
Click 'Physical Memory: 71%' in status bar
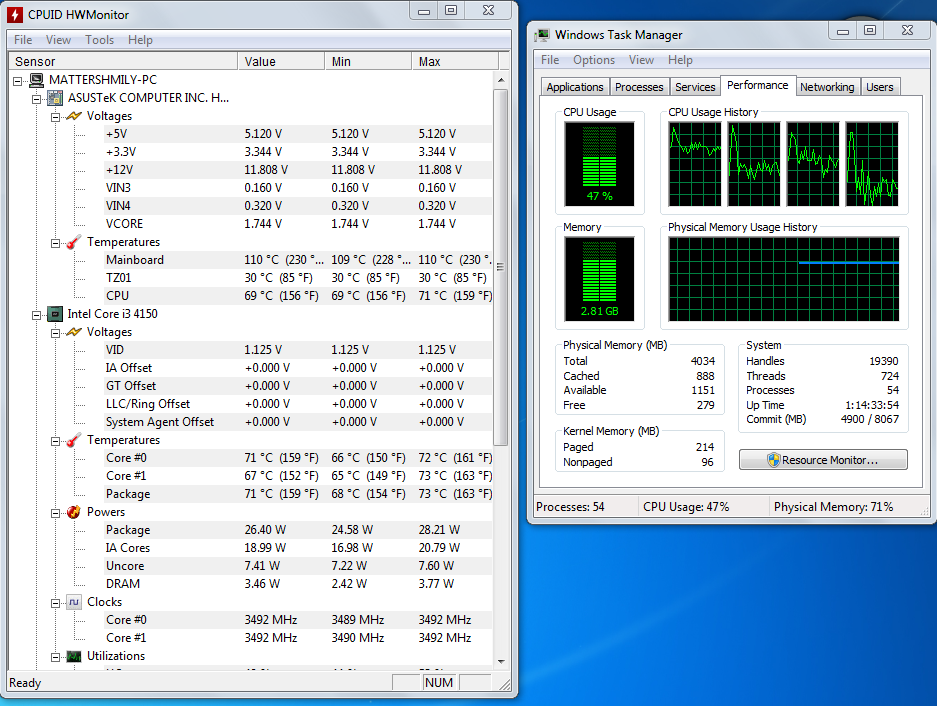[x=833, y=507]
